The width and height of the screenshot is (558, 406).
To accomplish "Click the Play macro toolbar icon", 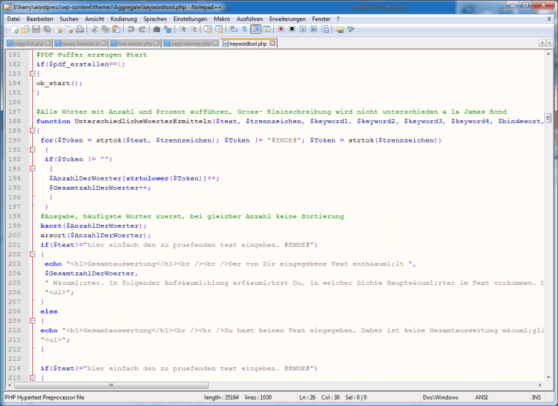I will (x=303, y=30).
